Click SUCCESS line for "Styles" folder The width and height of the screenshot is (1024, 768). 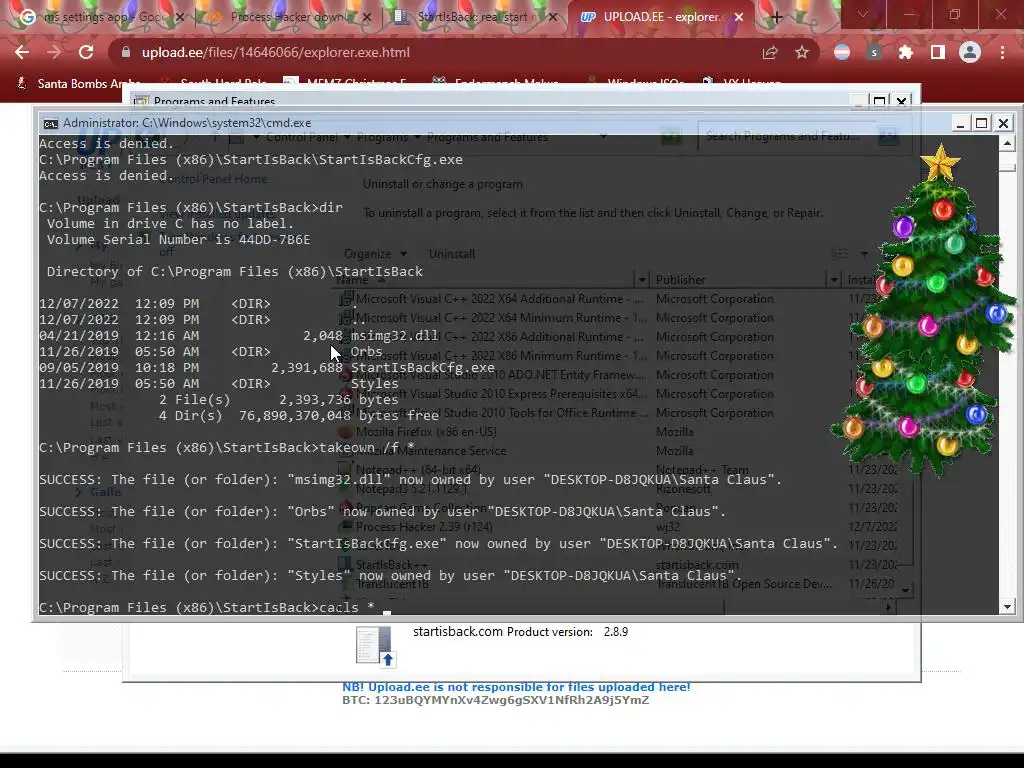click(390, 576)
